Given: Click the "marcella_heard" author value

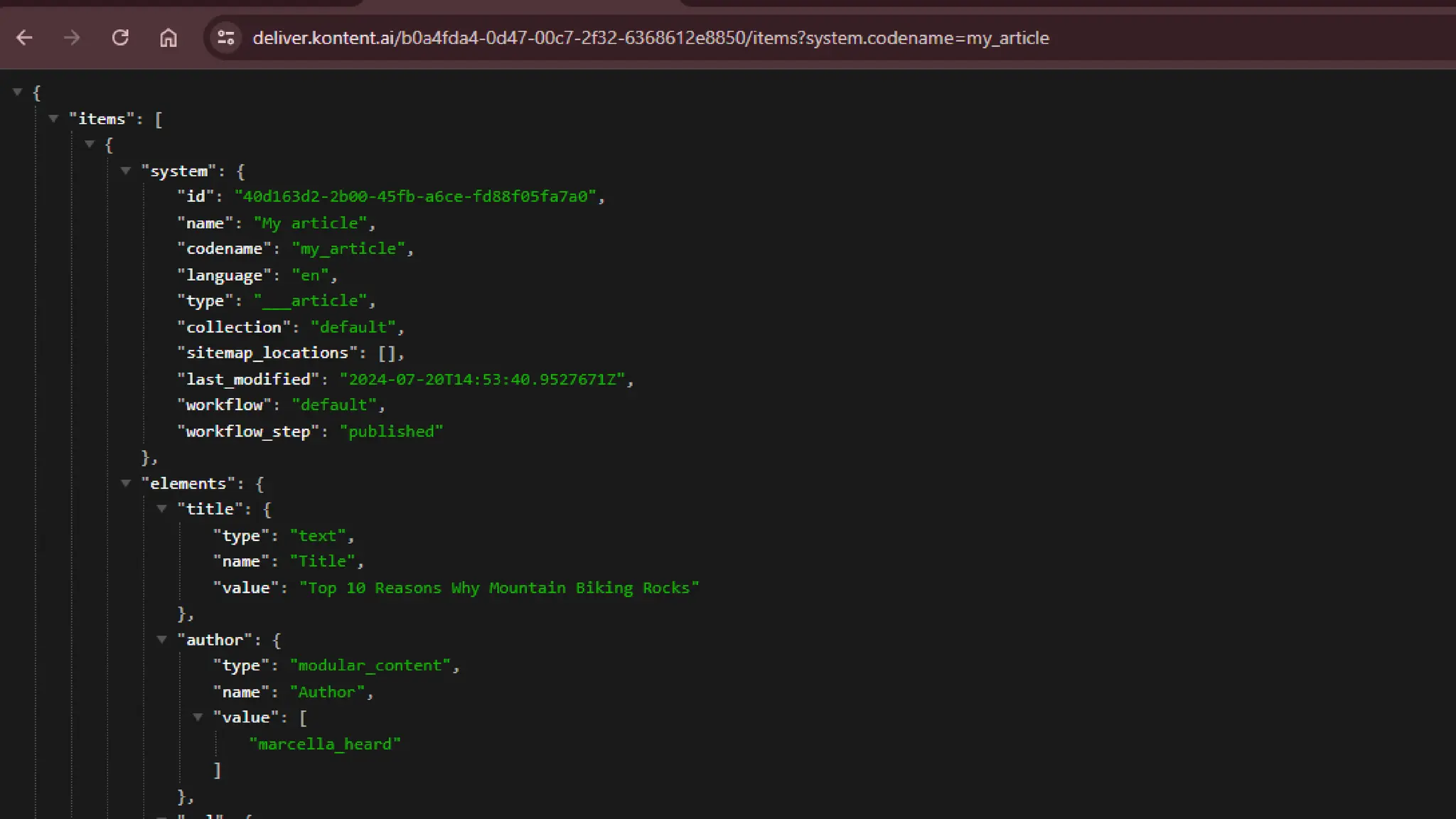Looking at the screenshot, I should pos(325,744).
